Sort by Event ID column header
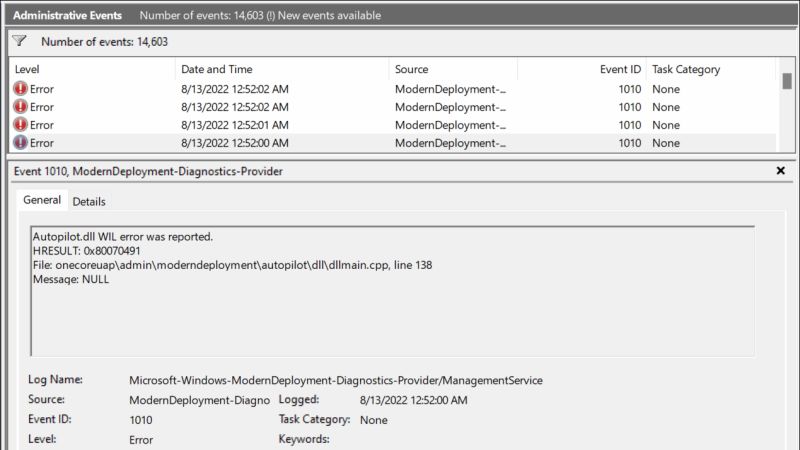The width and height of the screenshot is (800, 450). click(582, 69)
